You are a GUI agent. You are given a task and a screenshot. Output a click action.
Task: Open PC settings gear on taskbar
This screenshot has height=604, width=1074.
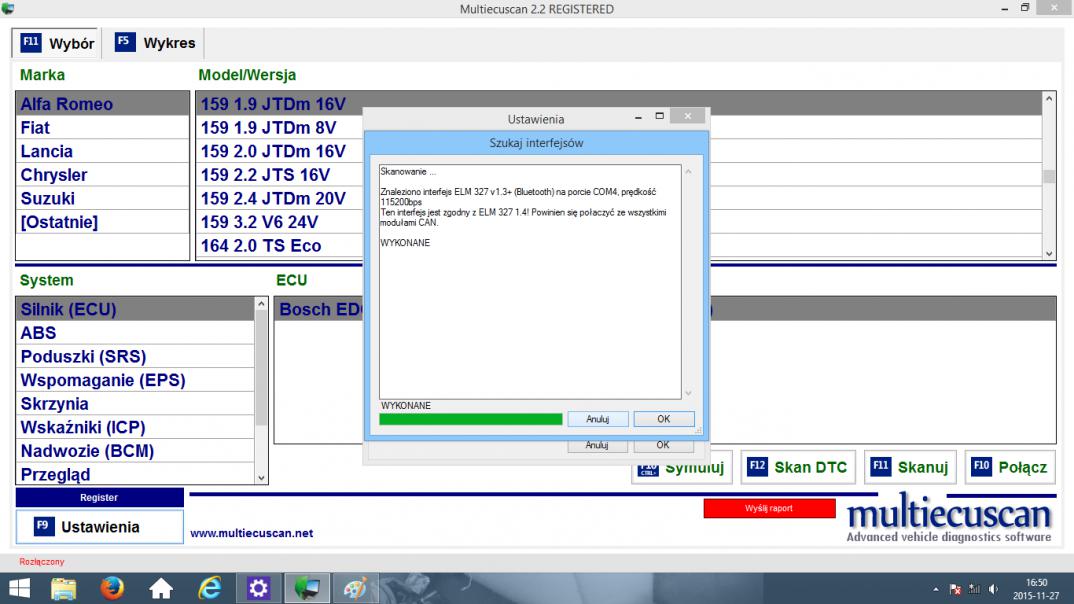[x=258, y=589]
